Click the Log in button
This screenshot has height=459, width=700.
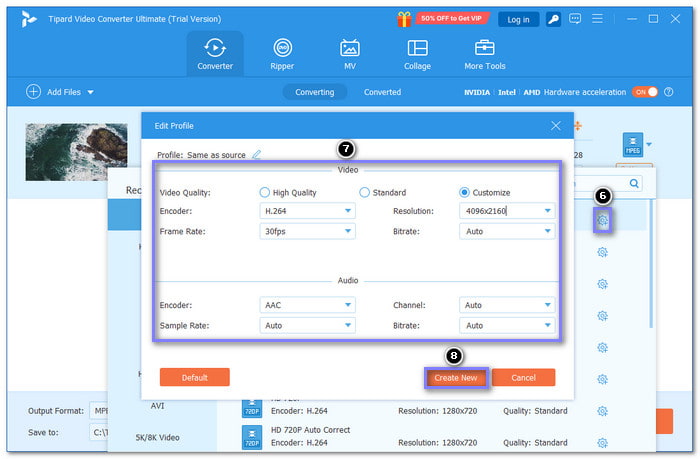point(518,20)
